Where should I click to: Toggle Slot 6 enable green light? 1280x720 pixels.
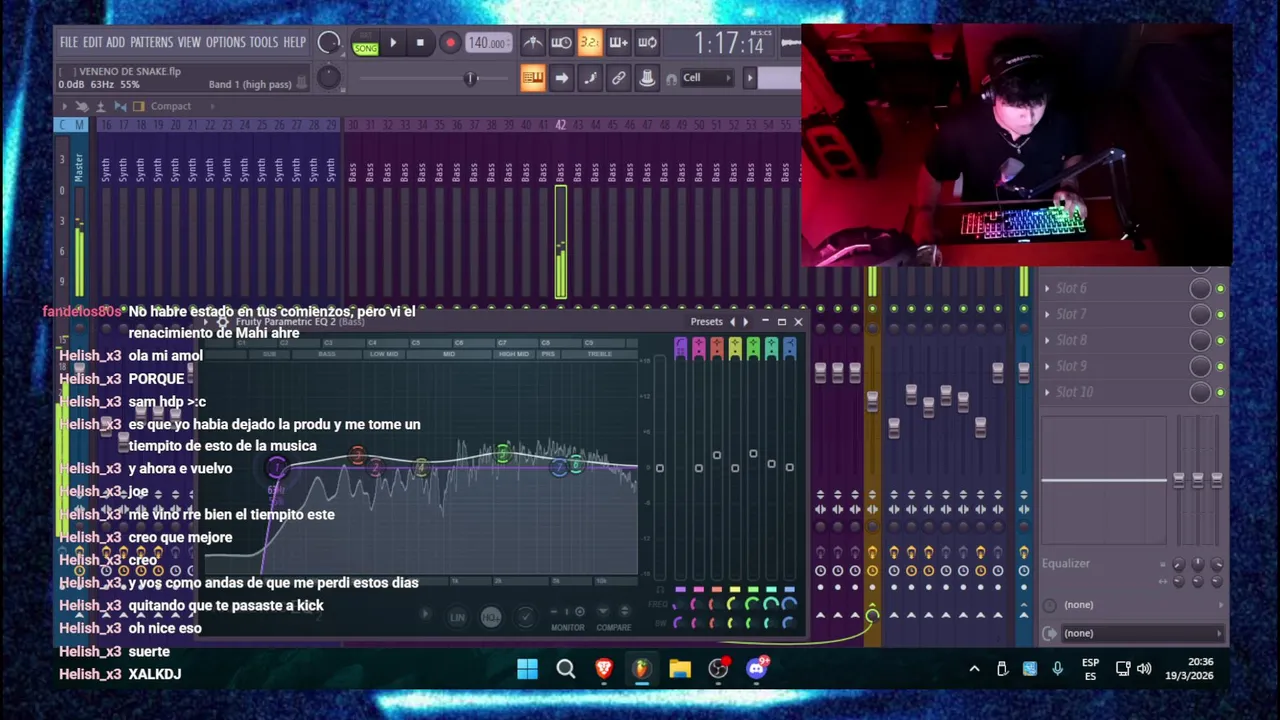tap(1220, 288)
